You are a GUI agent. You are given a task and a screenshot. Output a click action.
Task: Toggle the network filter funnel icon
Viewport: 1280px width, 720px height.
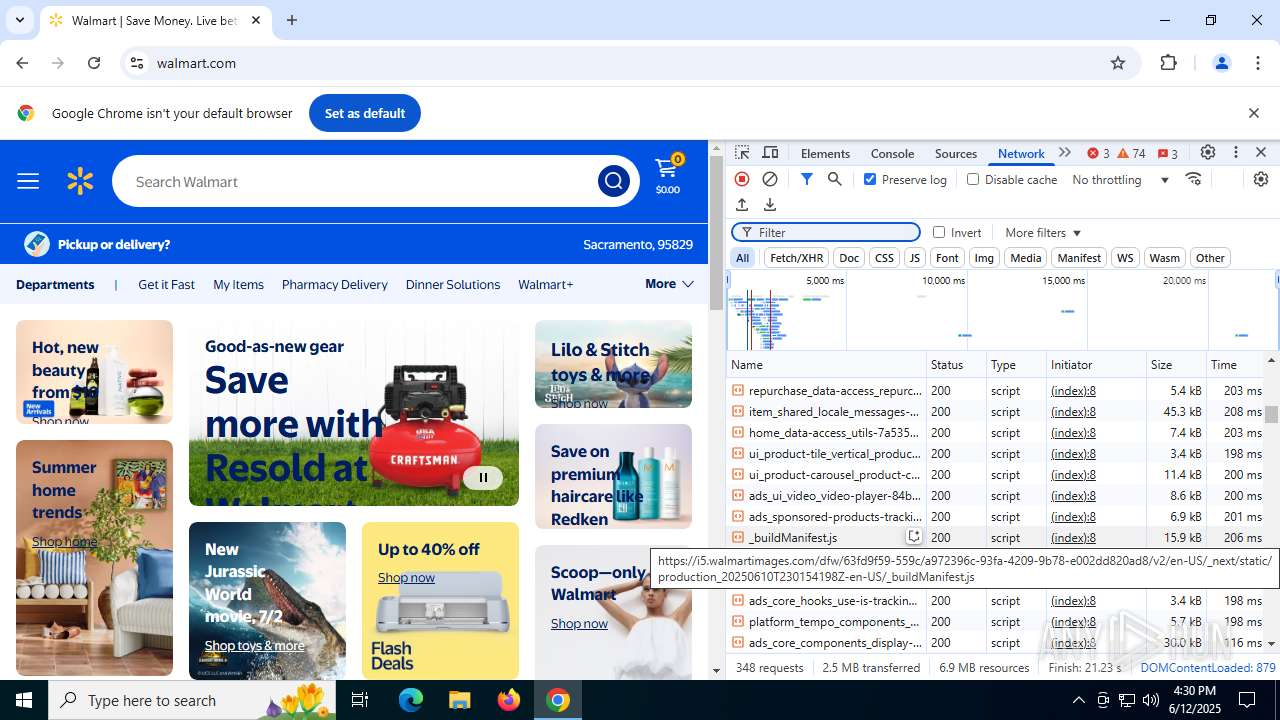[806, 179]
